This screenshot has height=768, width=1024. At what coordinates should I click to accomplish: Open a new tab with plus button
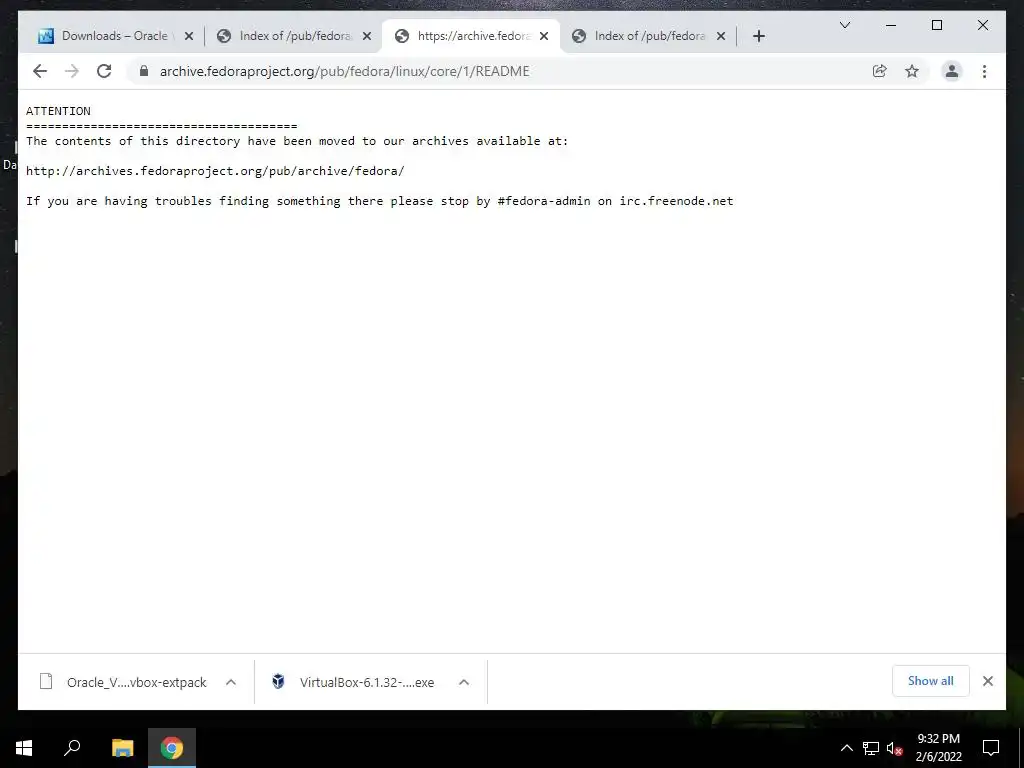click(x=758, y=36)
